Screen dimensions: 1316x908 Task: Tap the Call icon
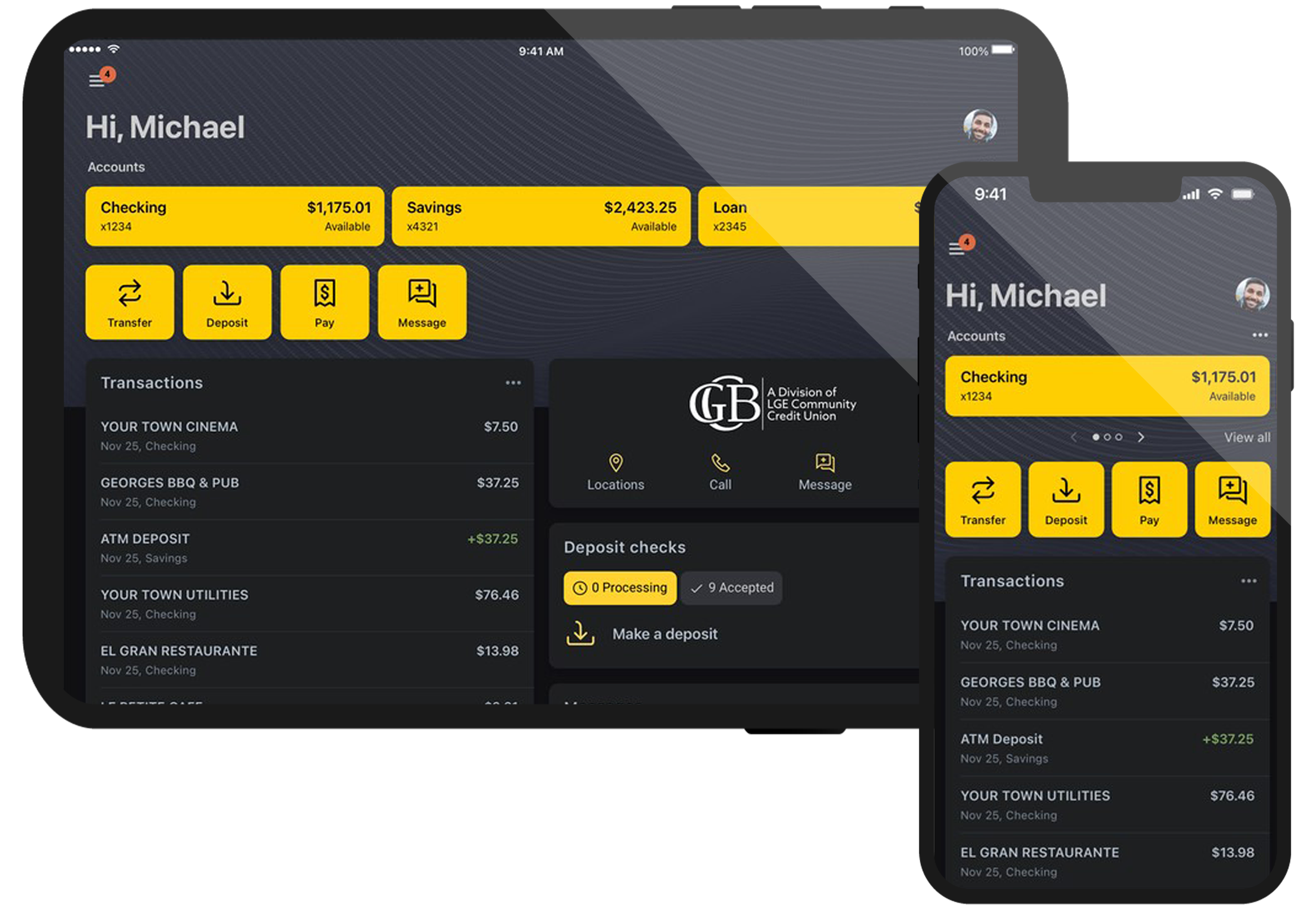coord(719,464)
